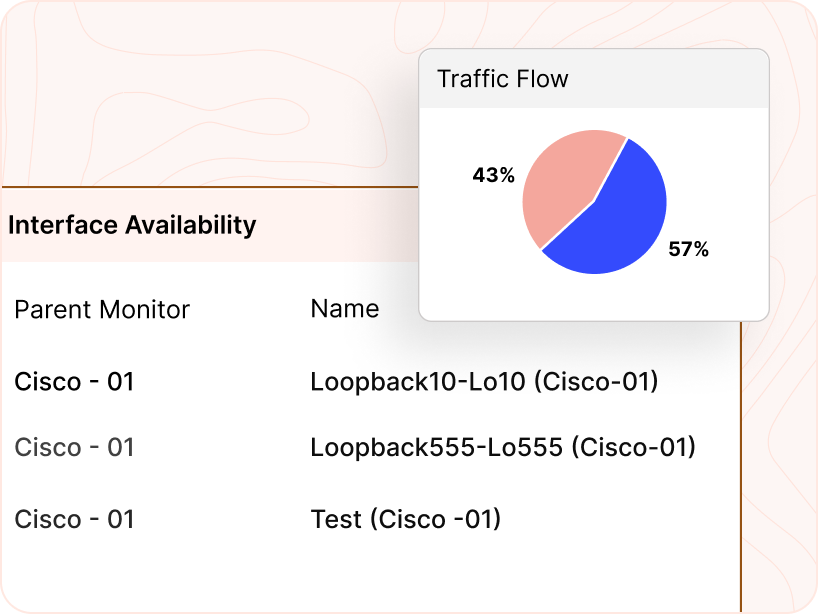Open the Loopback555-Lo555 (Cisco-01) interface
Viewport: 818px width, 614px height.
502,447
